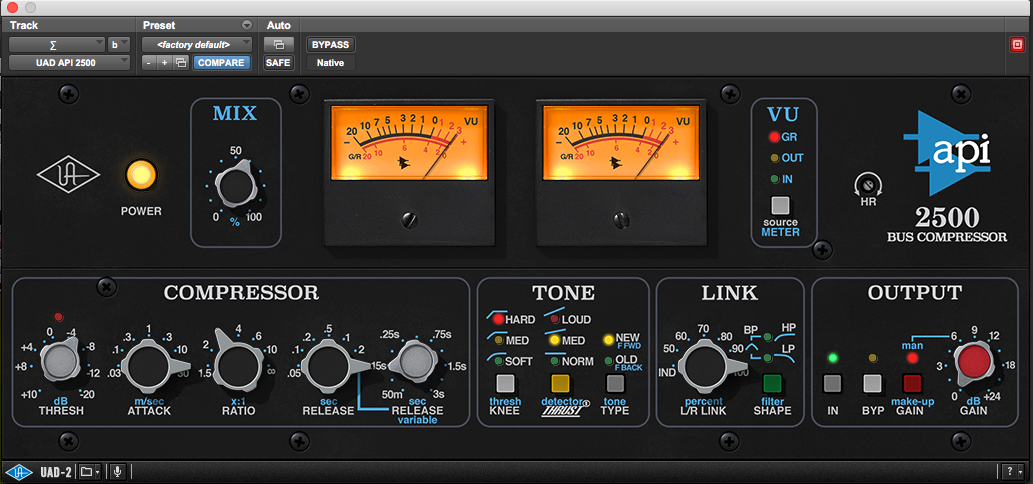
Task: Click the microphone icon in bottom bar
Action: [x=118, y=471]
